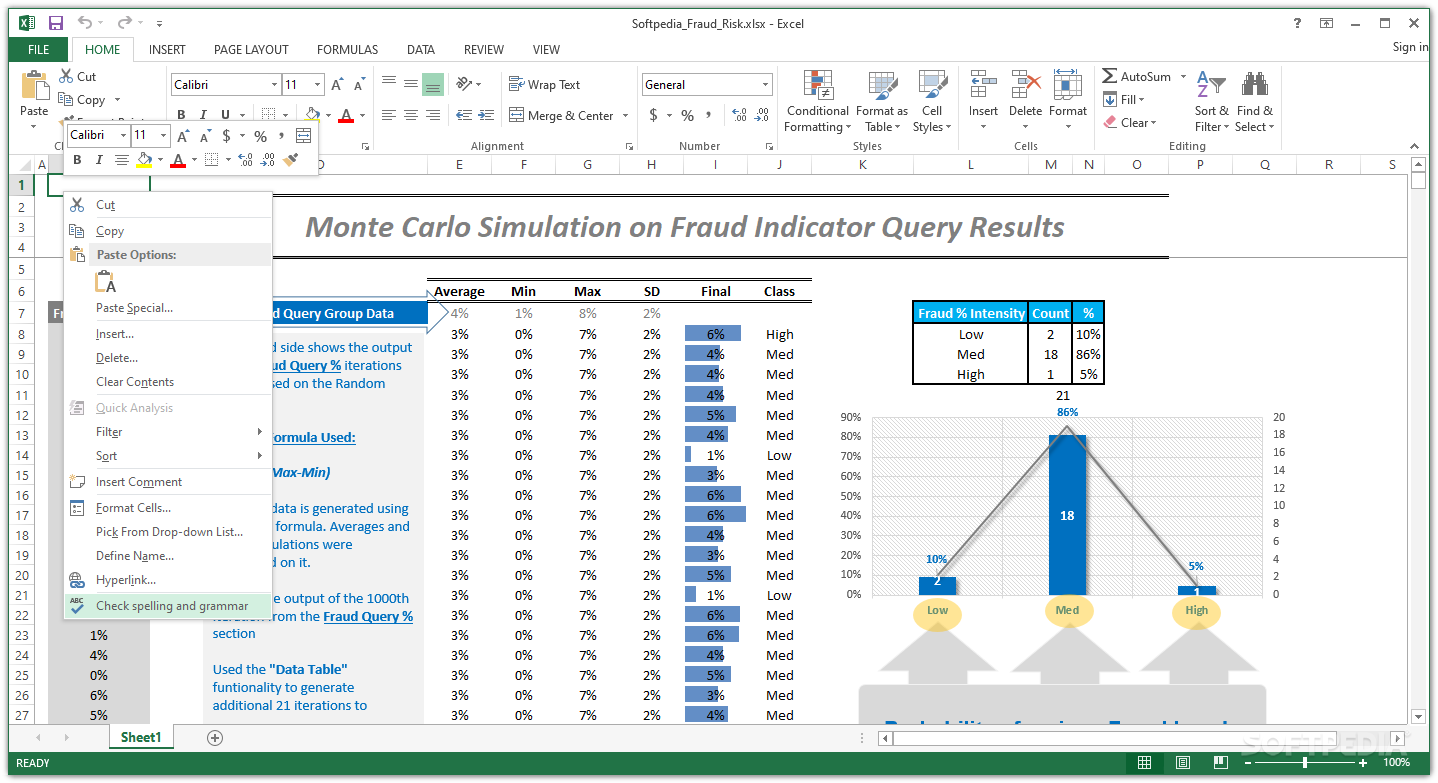The width and height of the screenshot is (1438, 783).
Task: Toggle the highlighted Bottom Align button
Action: (x=433, y=84)
